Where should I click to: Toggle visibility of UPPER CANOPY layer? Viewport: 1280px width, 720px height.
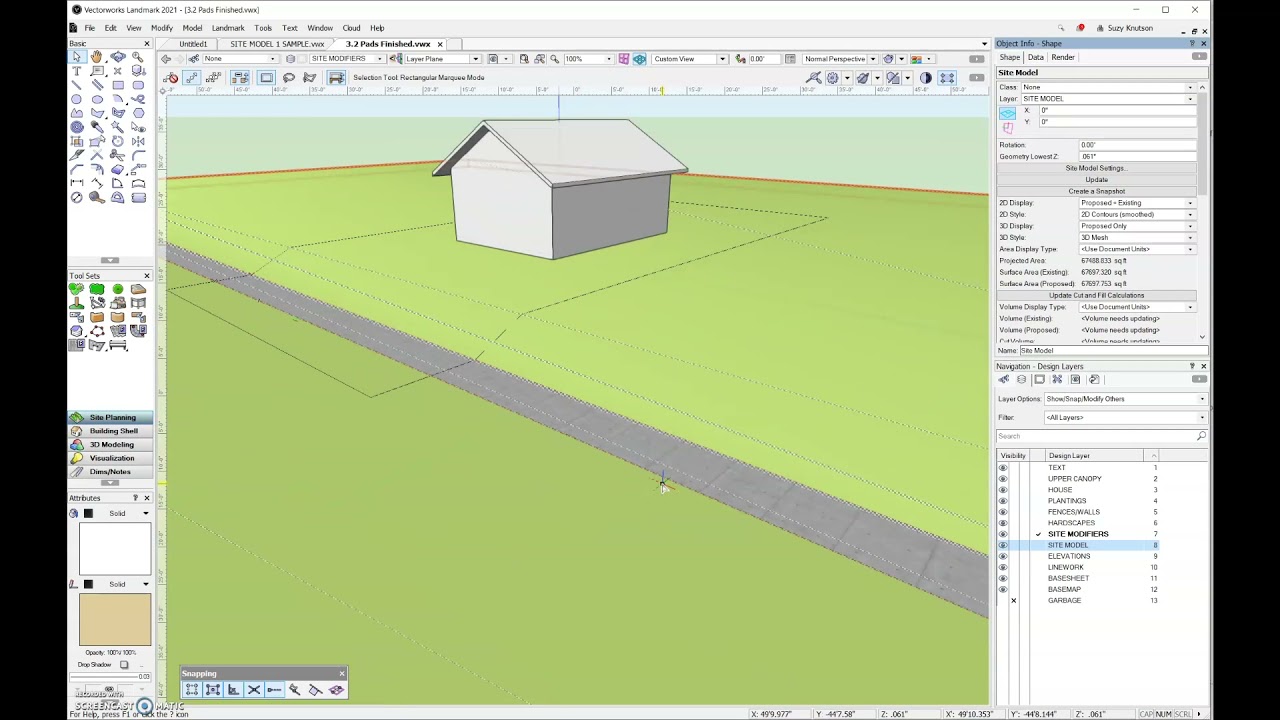(1003, 479)
